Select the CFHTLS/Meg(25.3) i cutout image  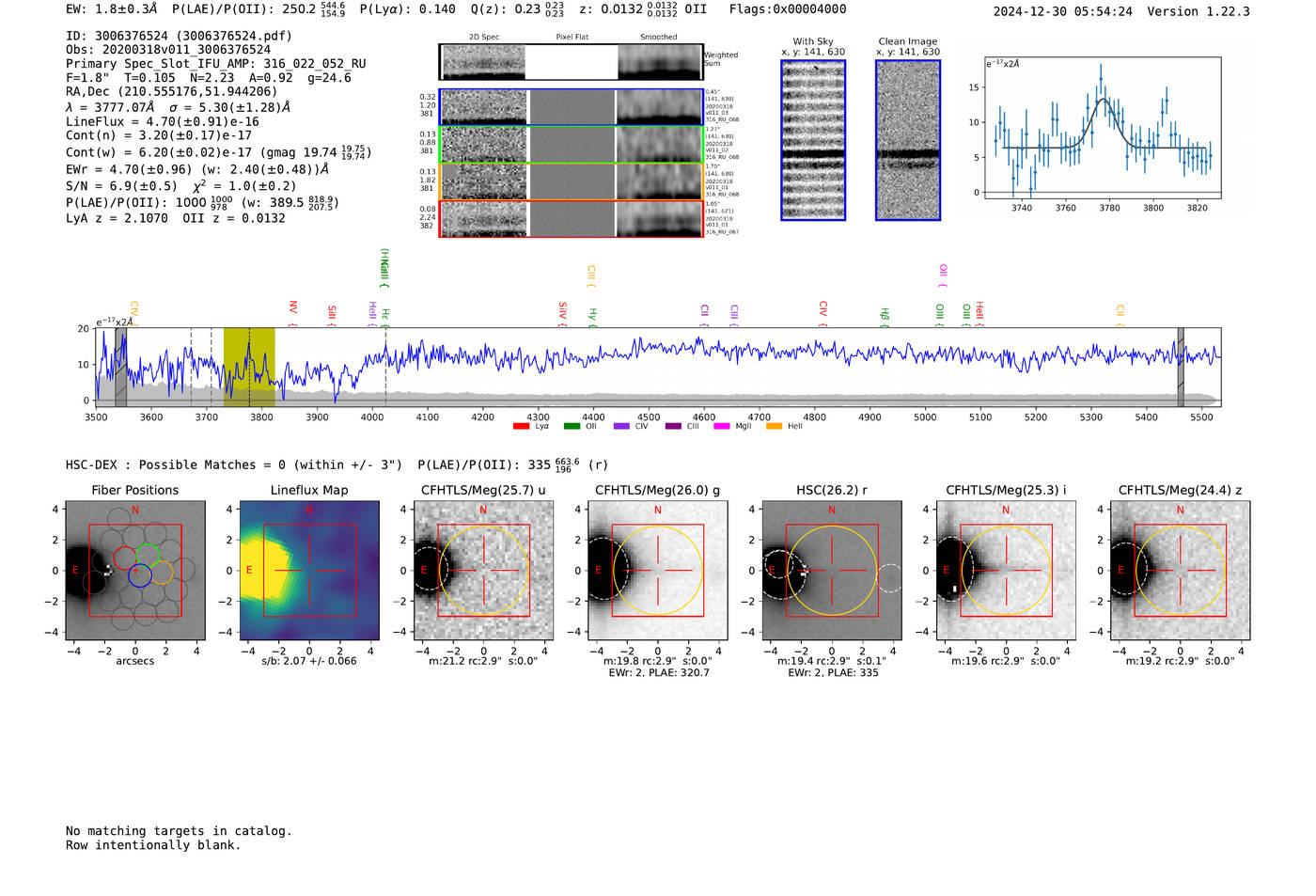(x=1006, y=570)
